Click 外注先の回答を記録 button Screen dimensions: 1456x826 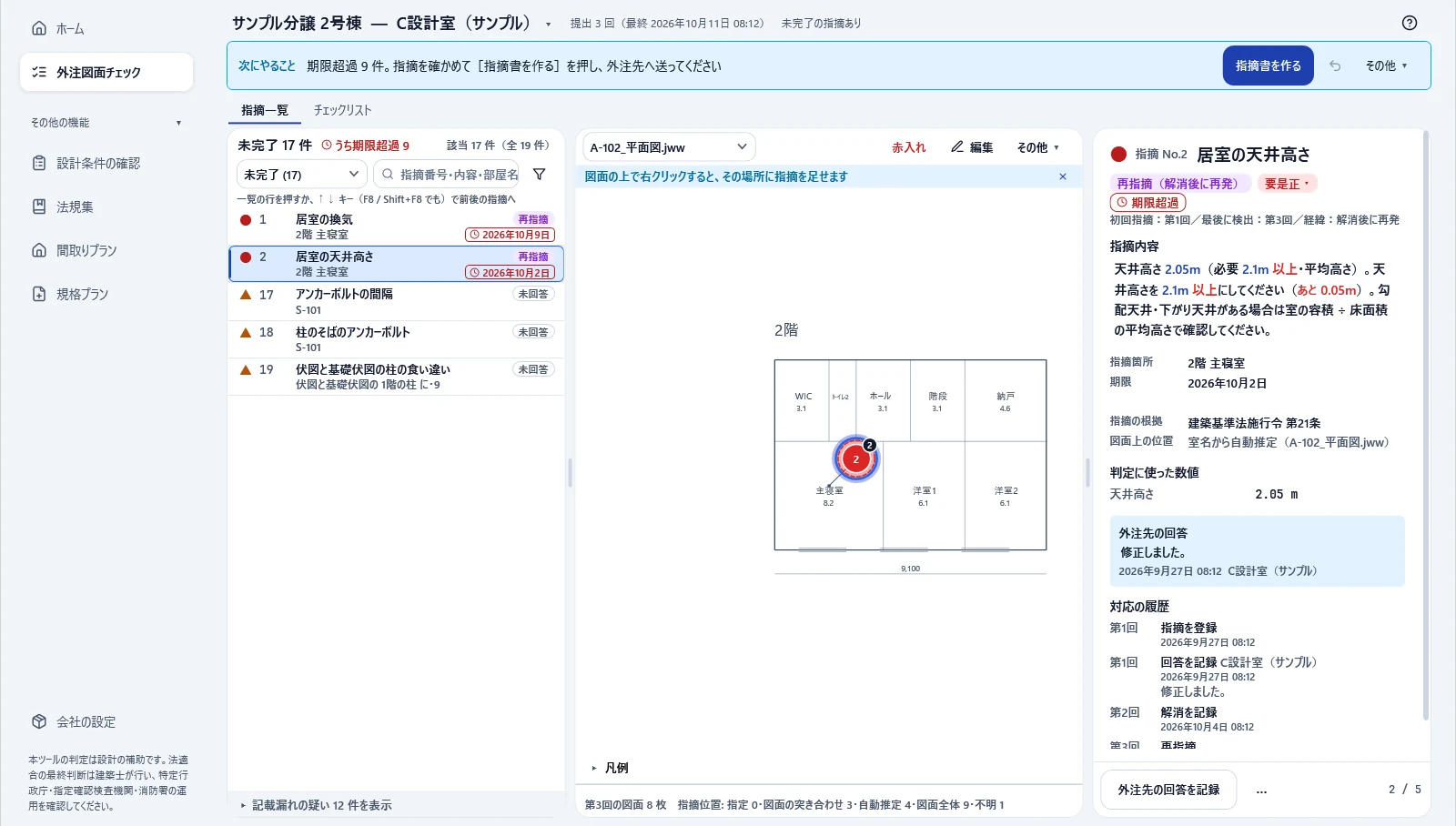[1168, 790]
